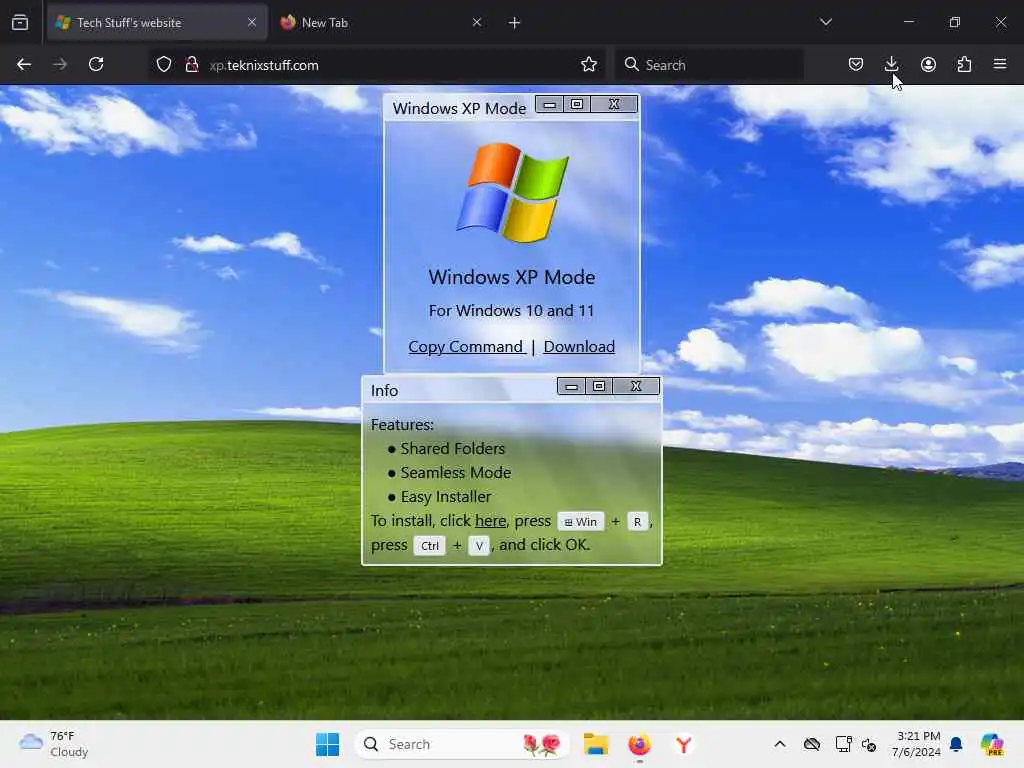
Task: Open the weather widget showing 76°F Cloudy
Action: 54,744
